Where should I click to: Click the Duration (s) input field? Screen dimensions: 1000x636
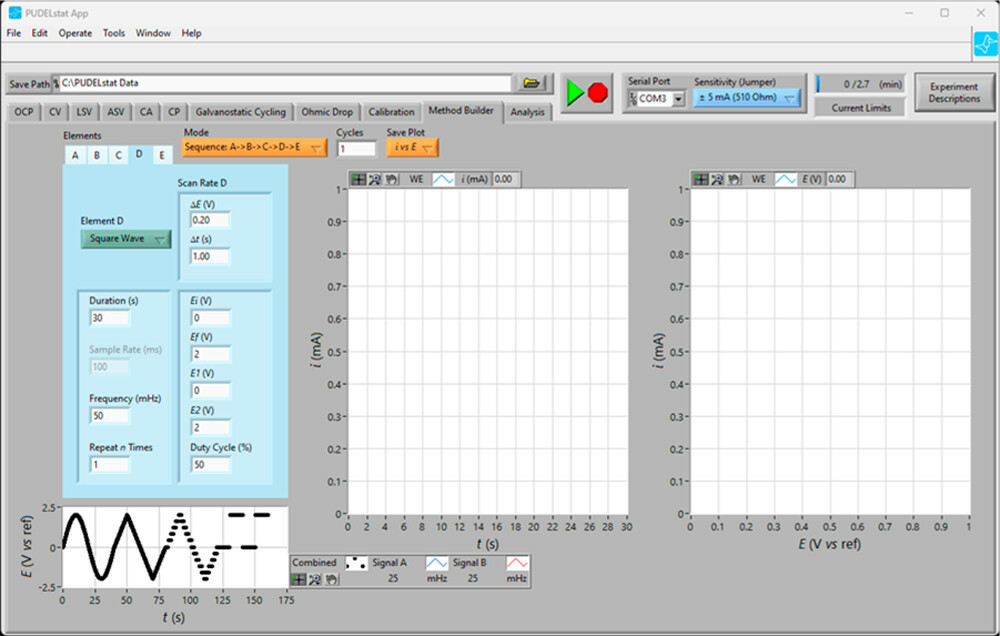tap(110, 318)
